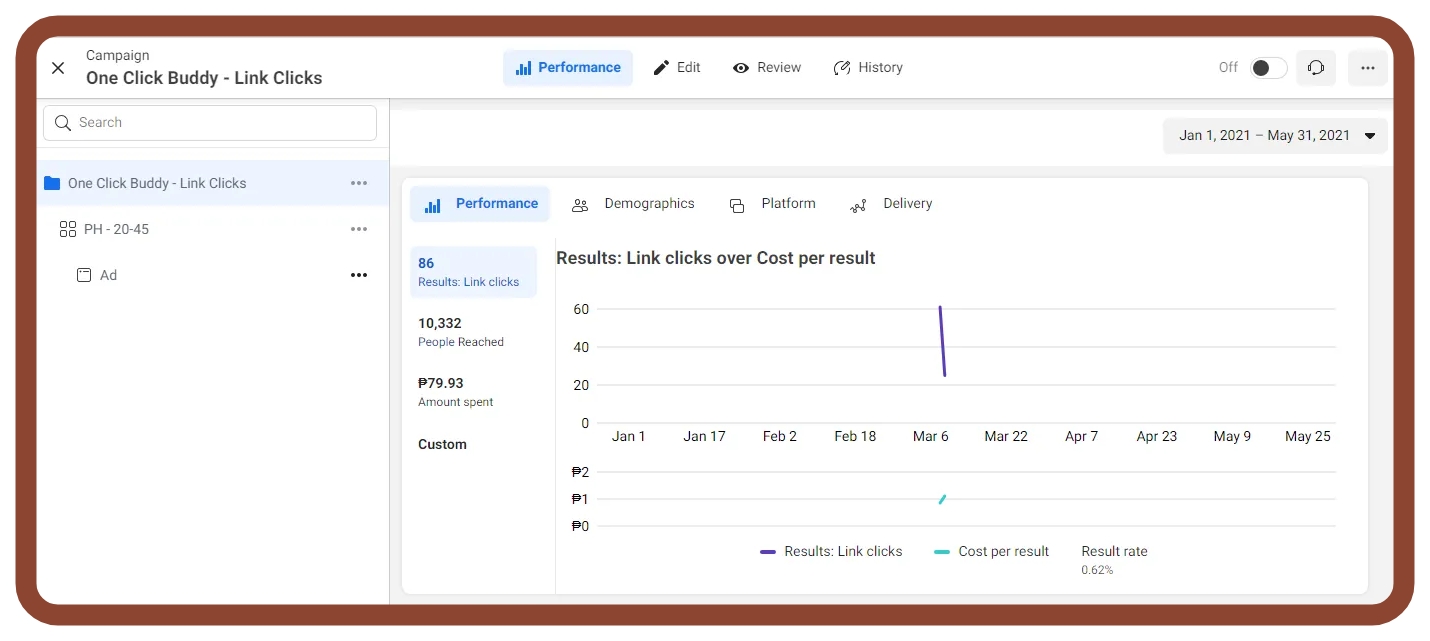The height and width of the screenshot is (641, 1430).
Task: Open the History view
Action: [868, 68]
